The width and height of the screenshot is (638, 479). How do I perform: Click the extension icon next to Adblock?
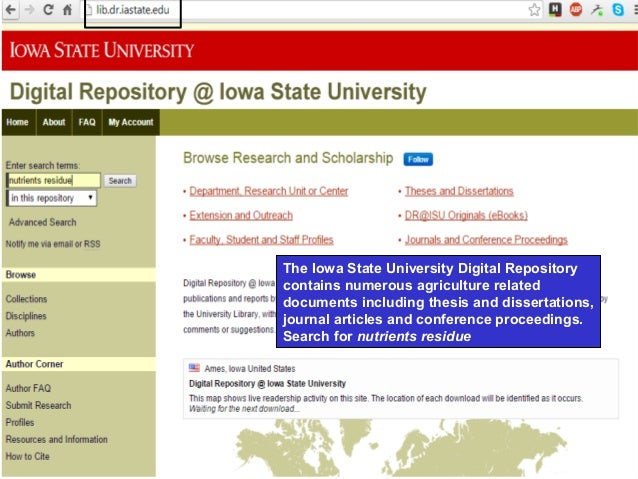coord(597,10)
